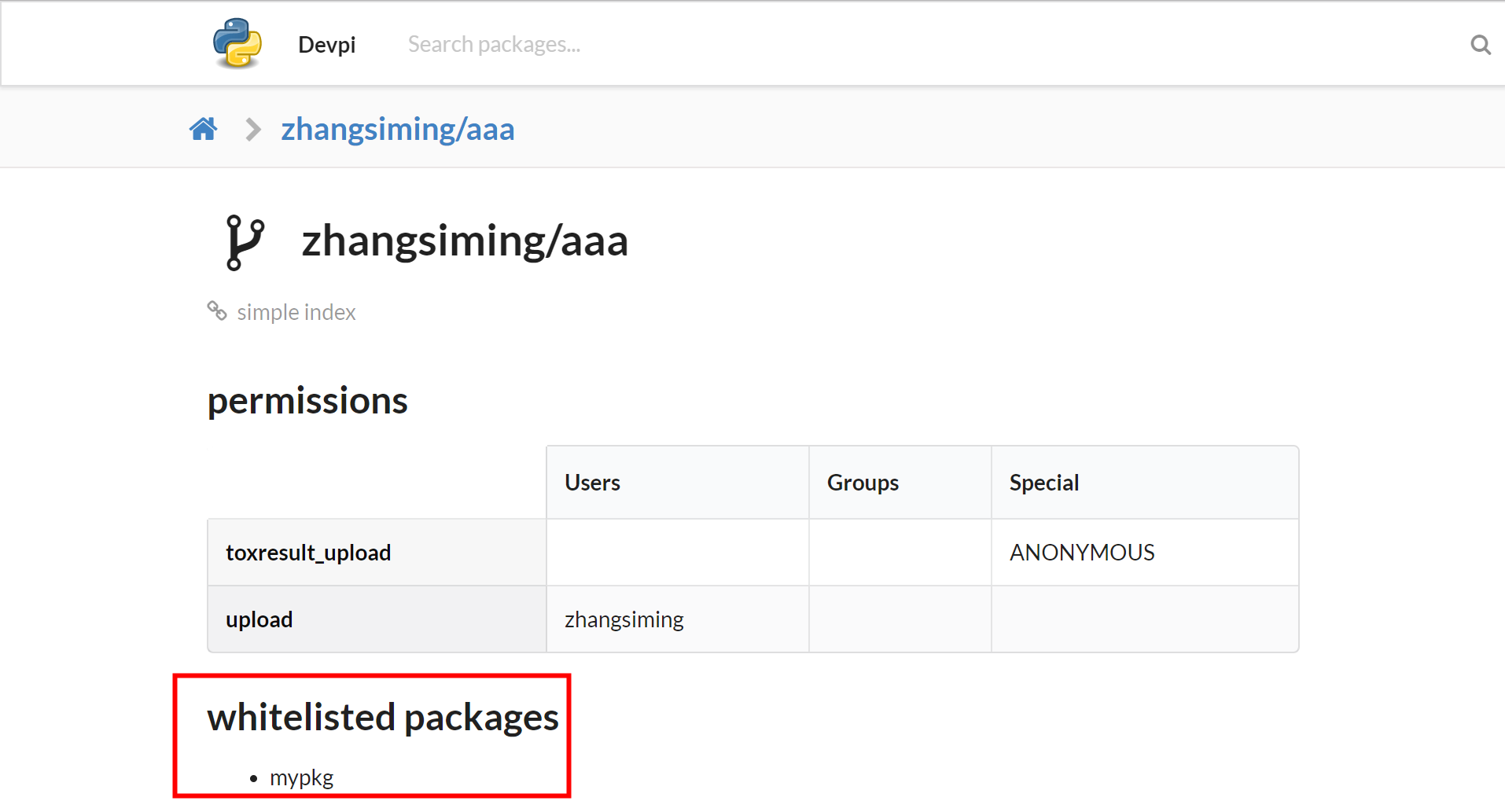Open the zhangsiming/aaa breadcrumb link

click(x=397, y=128)
